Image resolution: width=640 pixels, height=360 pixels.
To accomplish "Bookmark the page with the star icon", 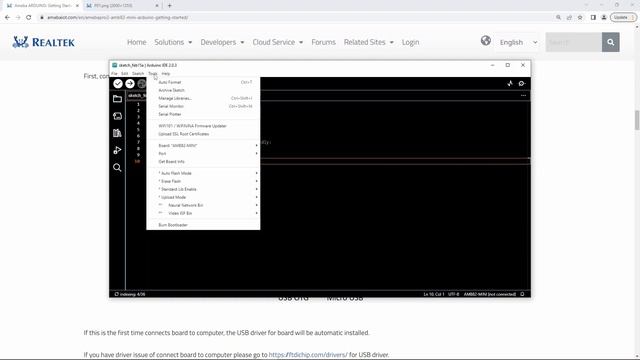I will [x=580, y=18].
